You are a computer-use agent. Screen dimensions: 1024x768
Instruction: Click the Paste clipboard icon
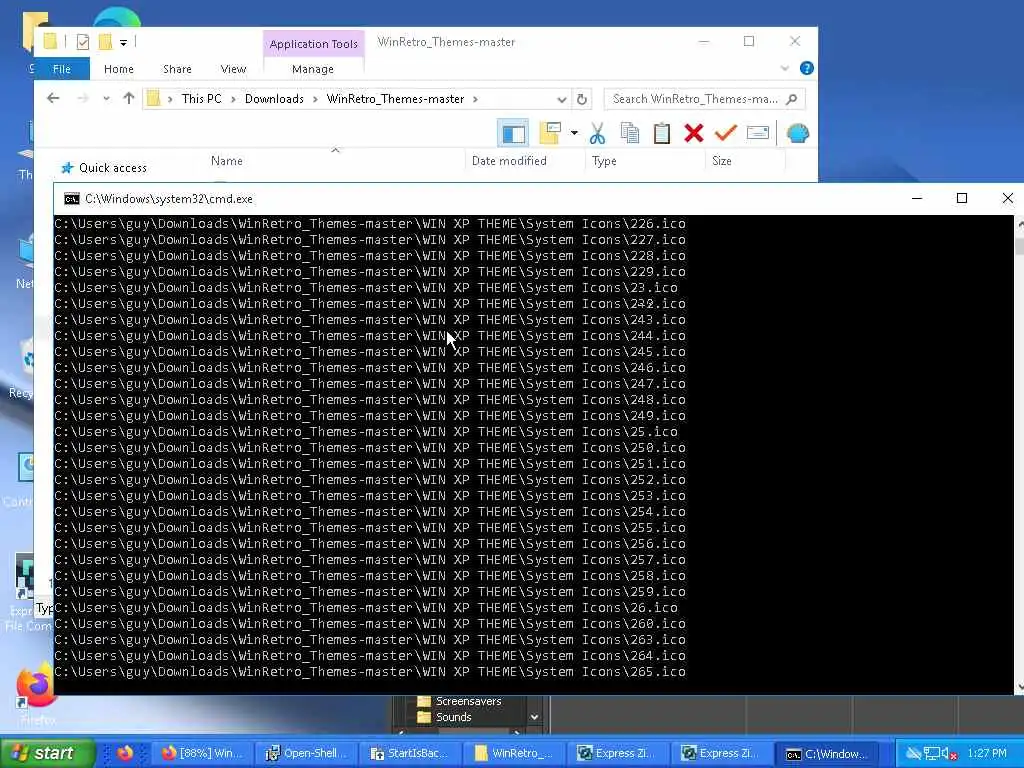pos(662,133)
